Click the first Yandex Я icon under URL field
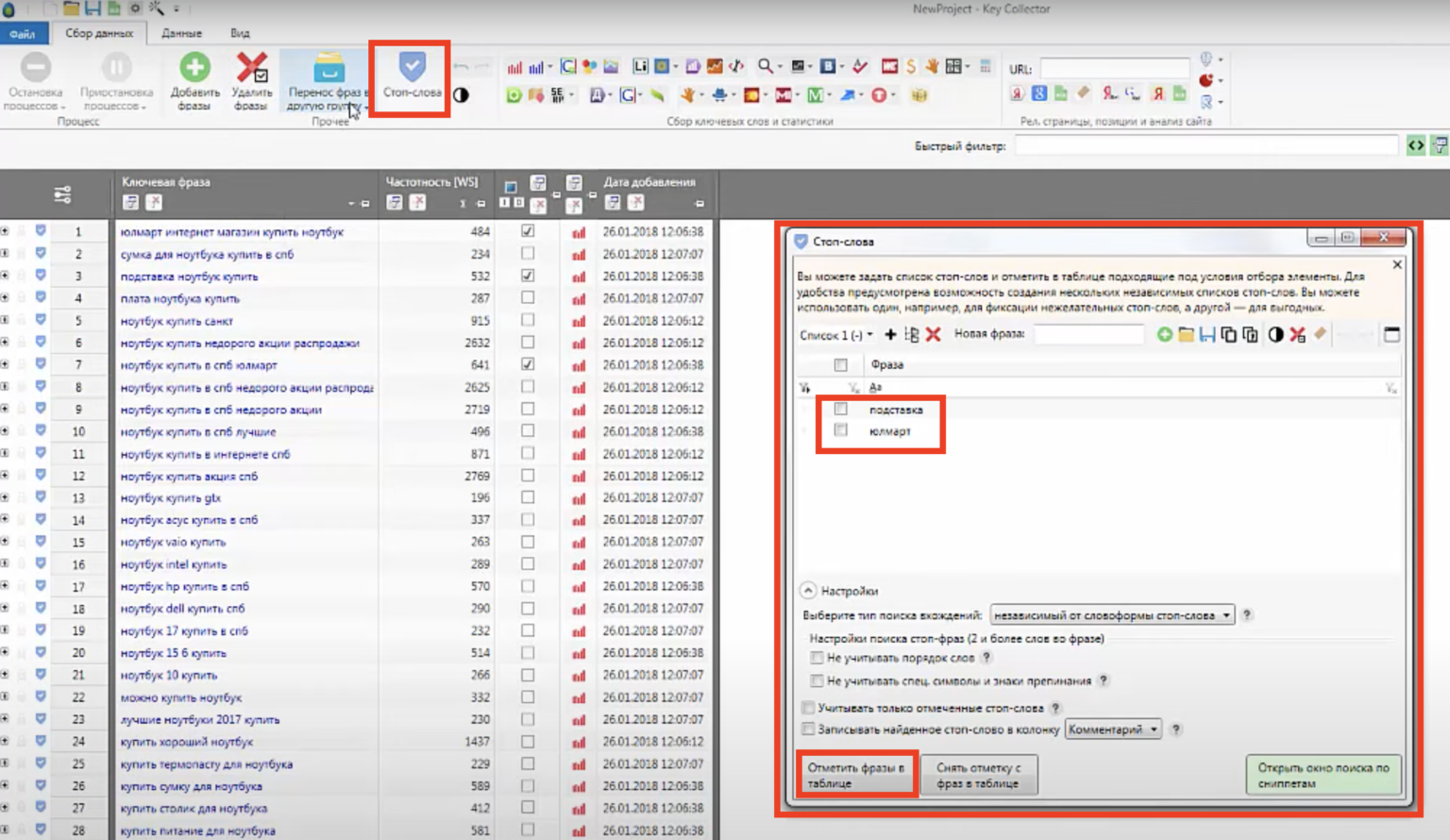The width and height of the screenshot is (1450, 840). point(1018,93)
